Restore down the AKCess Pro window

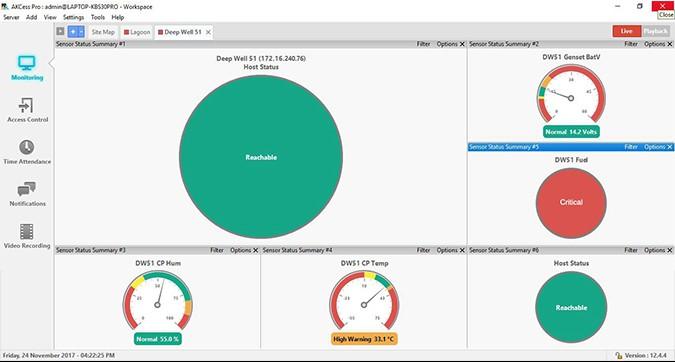tap(640, 6)
